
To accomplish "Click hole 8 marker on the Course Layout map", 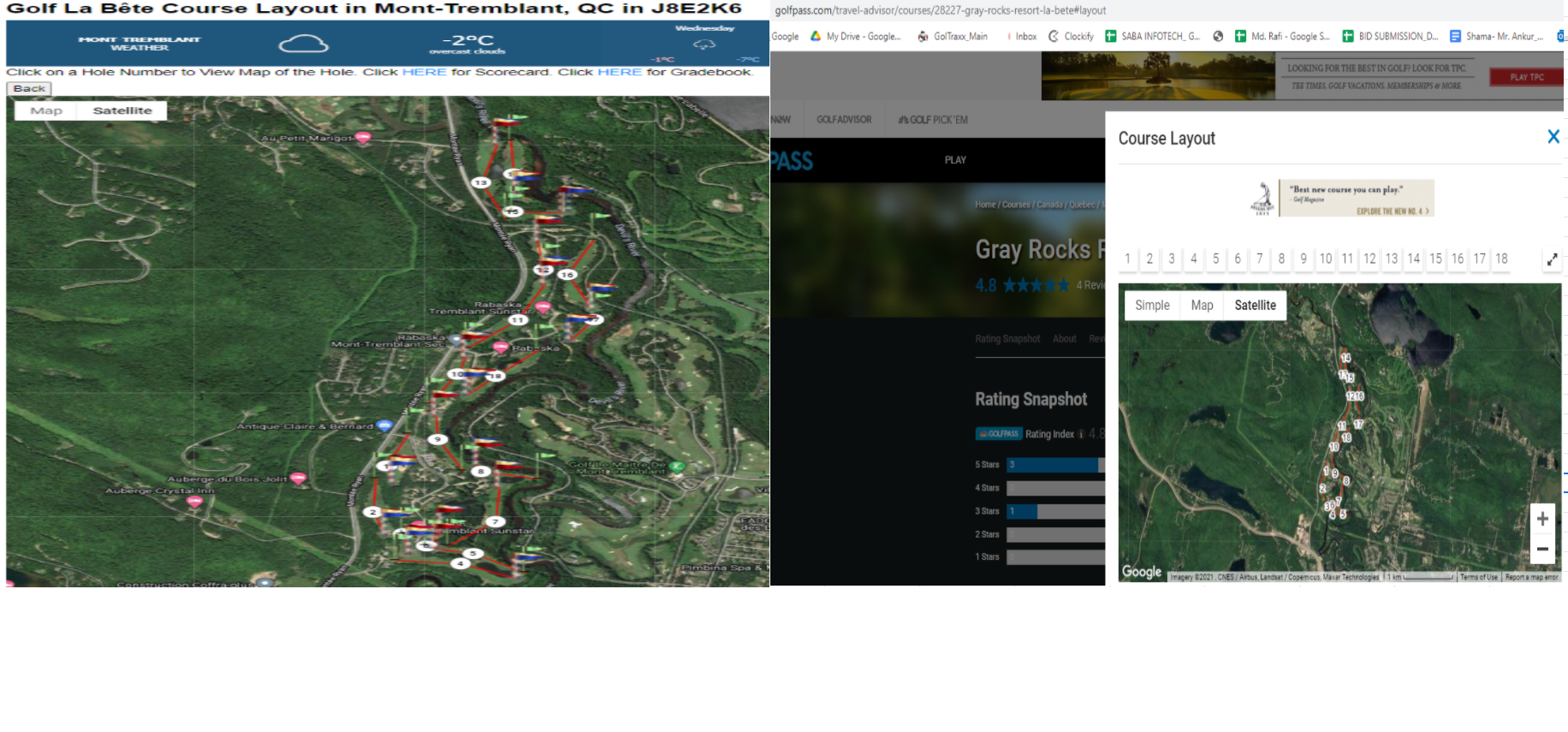I will 1346,481.
